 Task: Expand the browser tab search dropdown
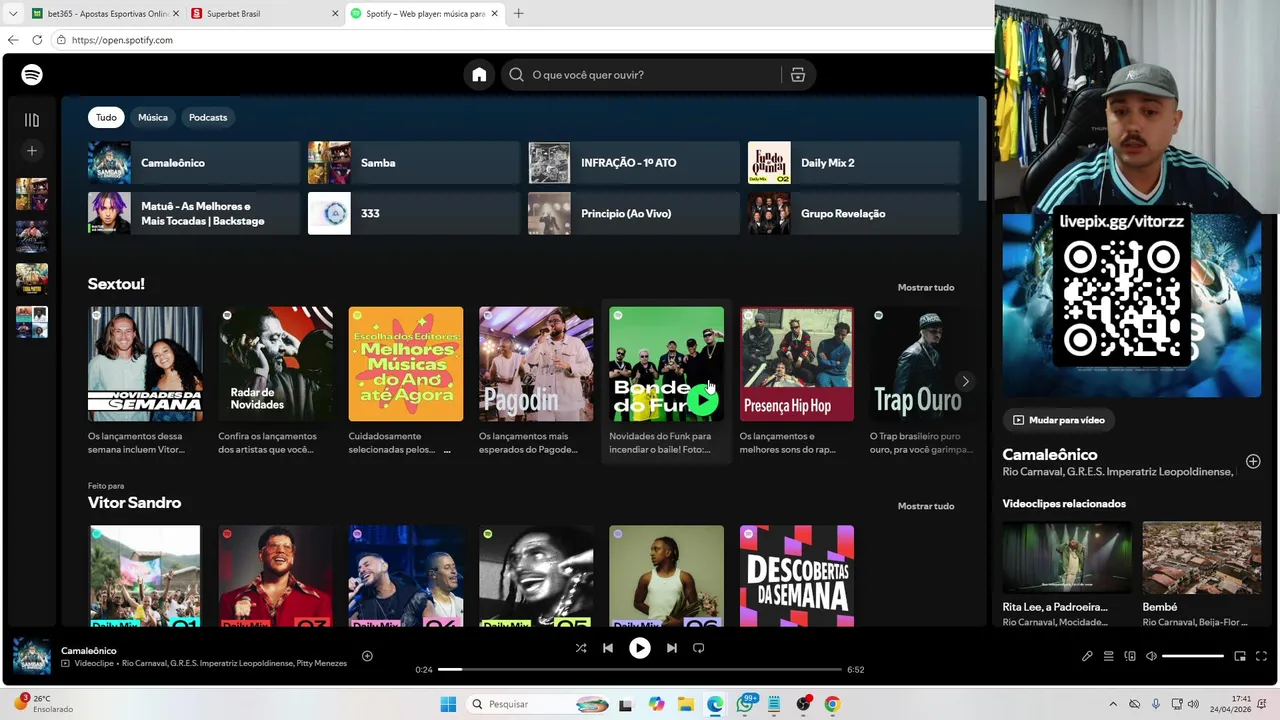point(12,14)
